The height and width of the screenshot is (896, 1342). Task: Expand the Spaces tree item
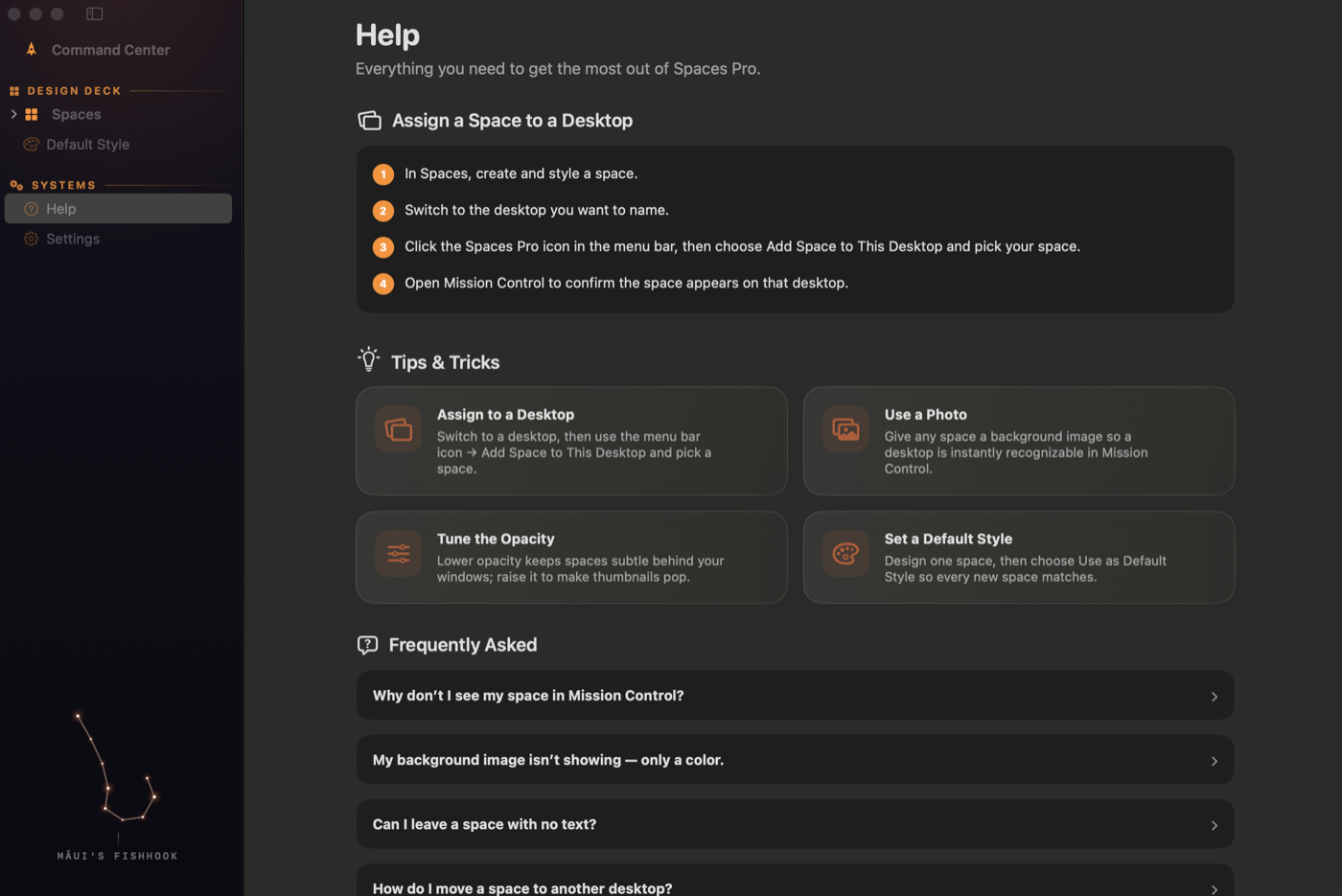pos(13,114)
